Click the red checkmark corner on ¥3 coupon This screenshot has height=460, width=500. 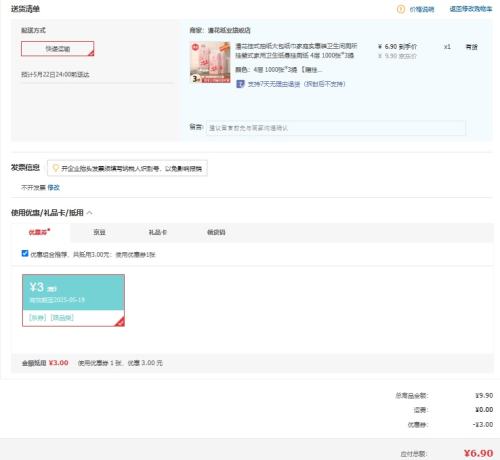point(120,322)
